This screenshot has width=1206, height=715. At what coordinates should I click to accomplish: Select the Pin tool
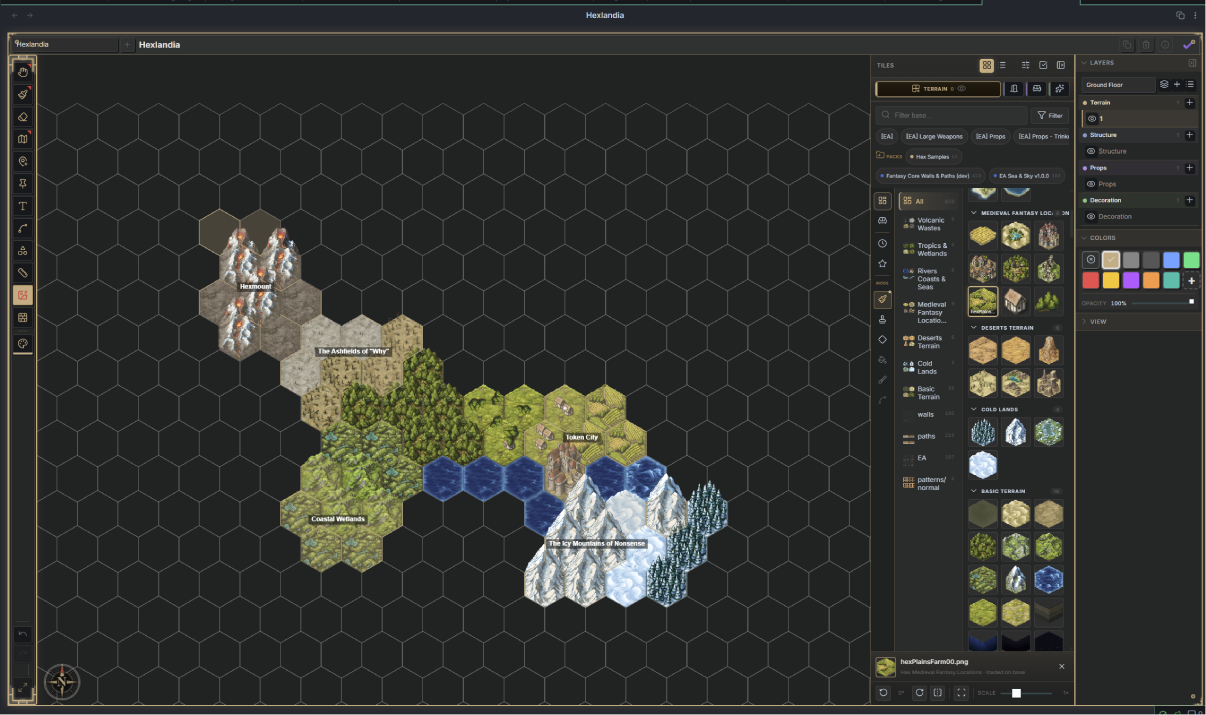23,183
